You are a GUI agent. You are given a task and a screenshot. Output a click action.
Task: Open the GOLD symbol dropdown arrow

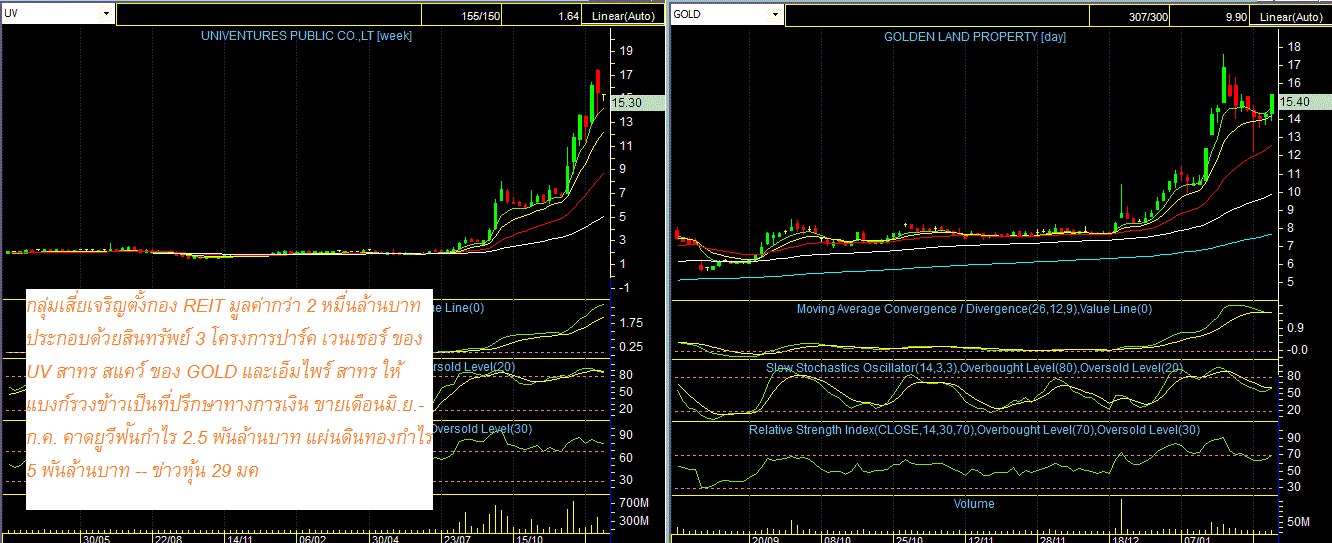pos(775,14)
